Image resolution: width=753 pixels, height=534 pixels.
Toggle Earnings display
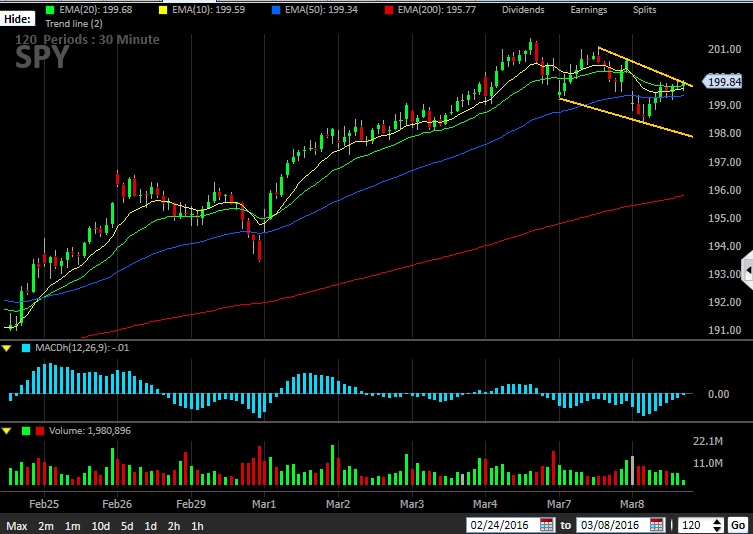(588, 10)
